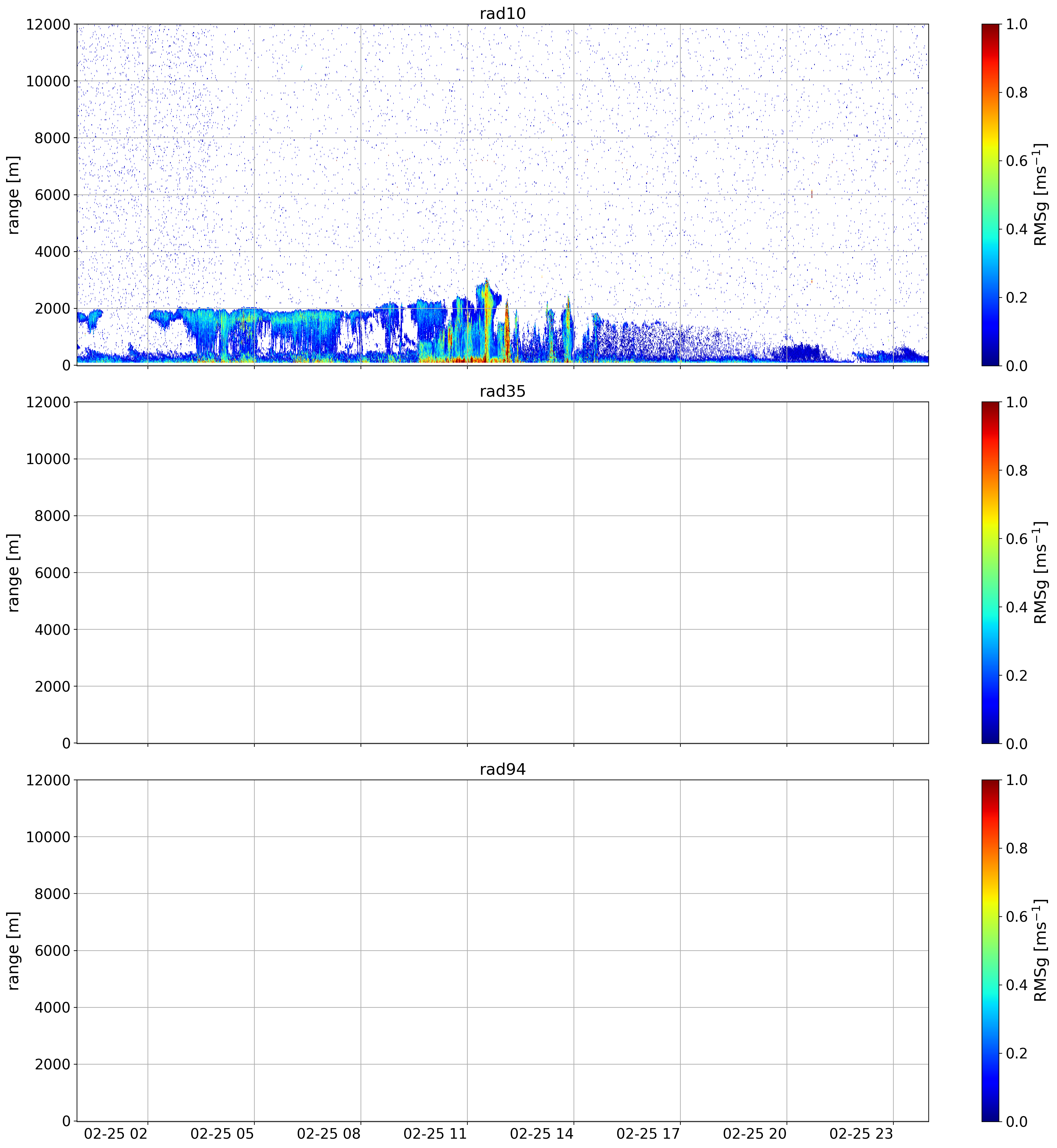
Task: Click the RMSg label beside rad35 colorbar
Action: pyautogui.click(x=1040, y=572)
